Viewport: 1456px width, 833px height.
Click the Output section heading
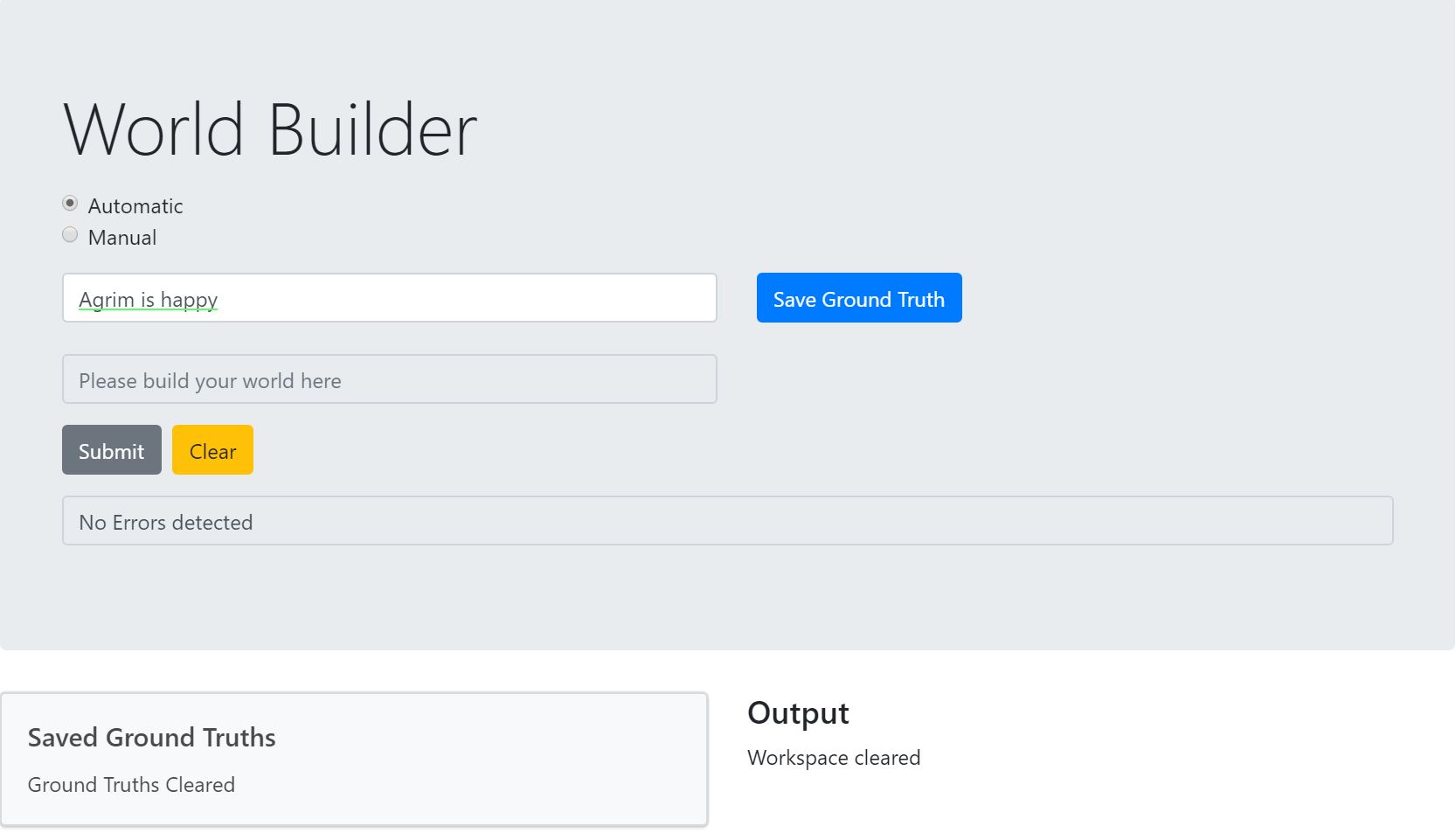[x=798, y=713]
